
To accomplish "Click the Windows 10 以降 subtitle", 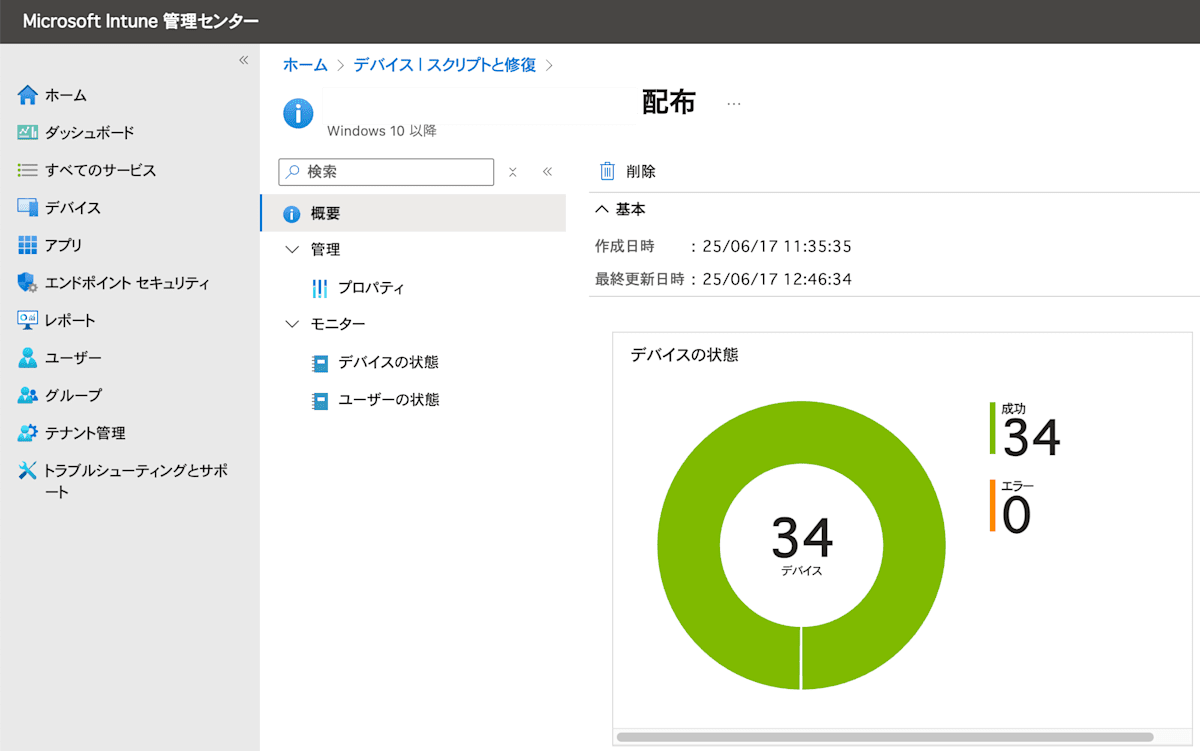I will (x=382, y=131).
